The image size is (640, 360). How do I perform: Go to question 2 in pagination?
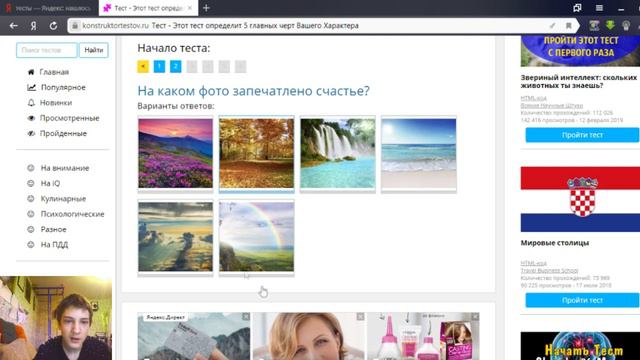176,67
